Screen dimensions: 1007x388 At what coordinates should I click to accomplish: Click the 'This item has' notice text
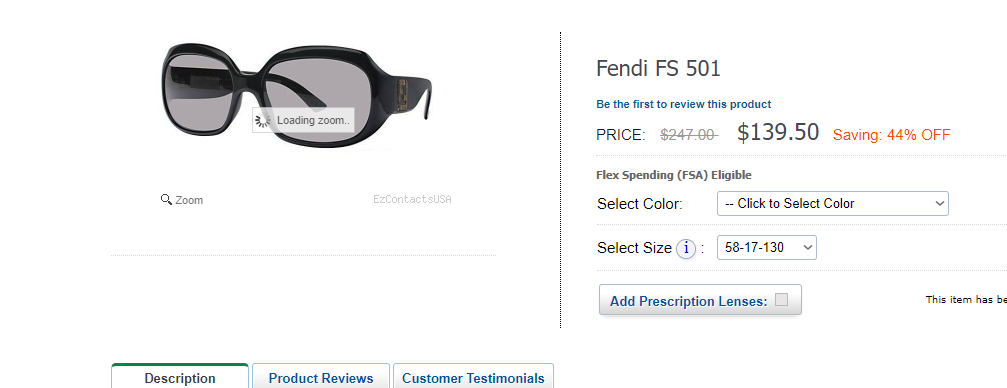tap(966, 299)
